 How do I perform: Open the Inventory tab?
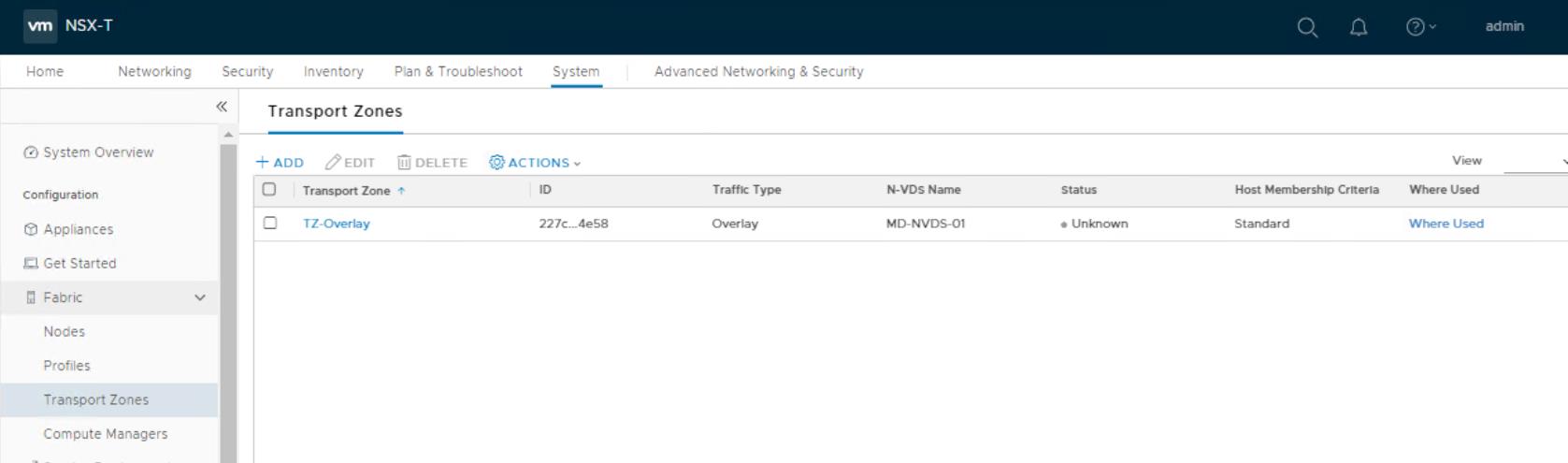(333, 71)
